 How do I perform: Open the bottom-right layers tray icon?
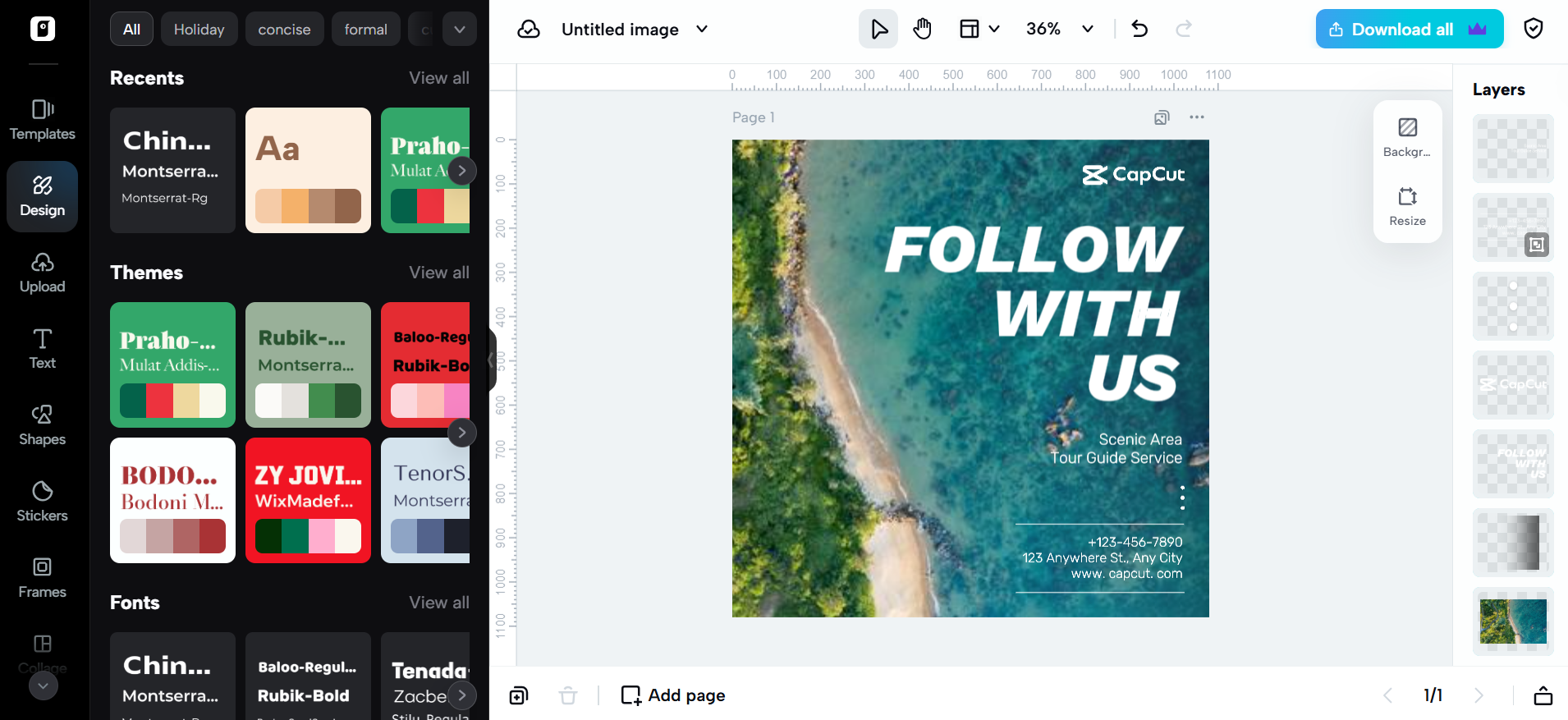pyautogui.click(x=1543, y=695)
